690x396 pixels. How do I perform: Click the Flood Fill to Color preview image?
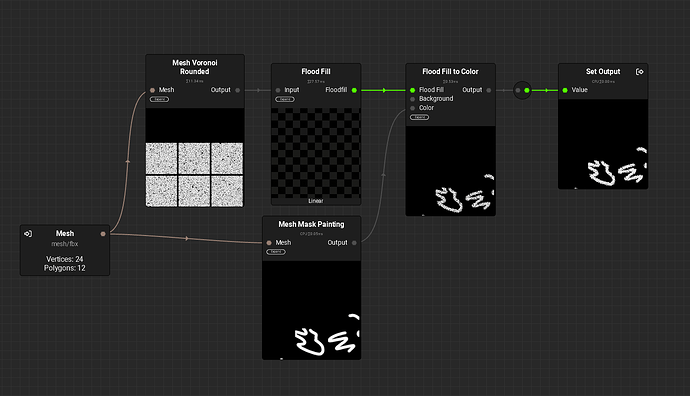click(x=451, y=171)
